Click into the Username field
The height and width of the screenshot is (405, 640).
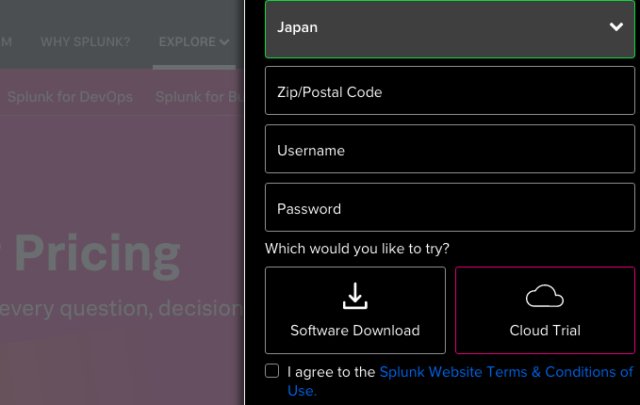click(x=450, y=151)
